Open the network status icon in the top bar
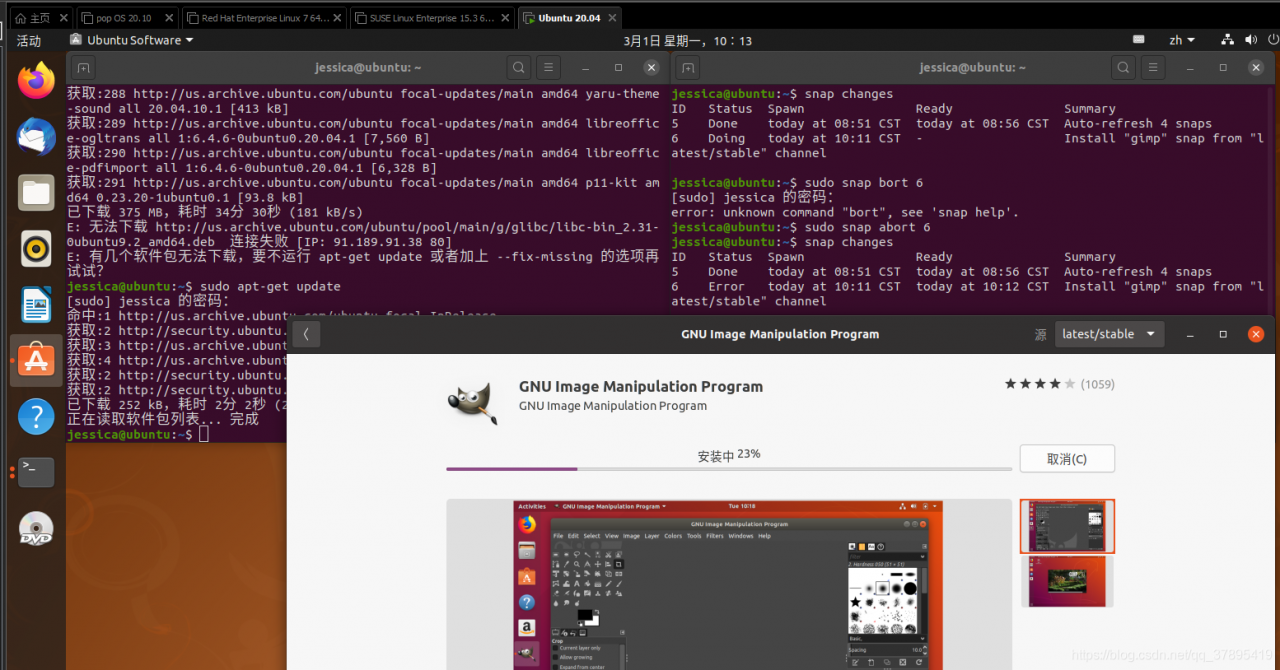Viewport: 1280px width, 670px height. click(x=1228, y=40)
